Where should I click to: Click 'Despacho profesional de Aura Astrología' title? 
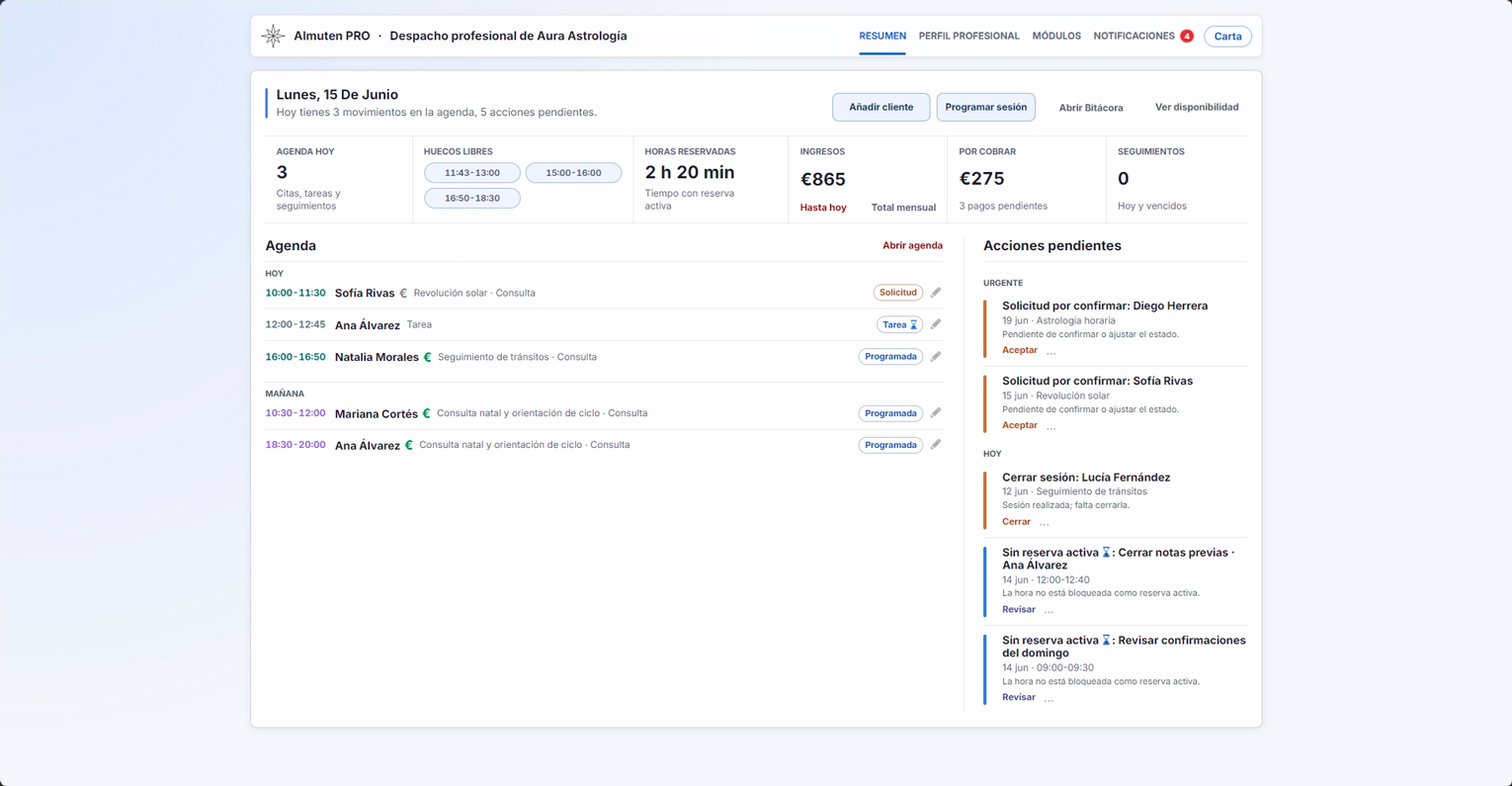click(x=508, y=37)
